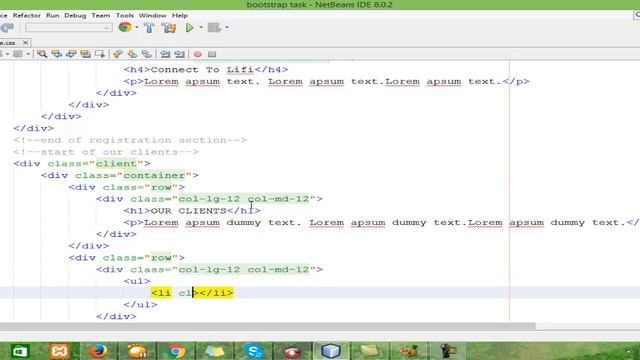Click the Debug Project icon
This screenshot has height=360, width=640.
214,27
